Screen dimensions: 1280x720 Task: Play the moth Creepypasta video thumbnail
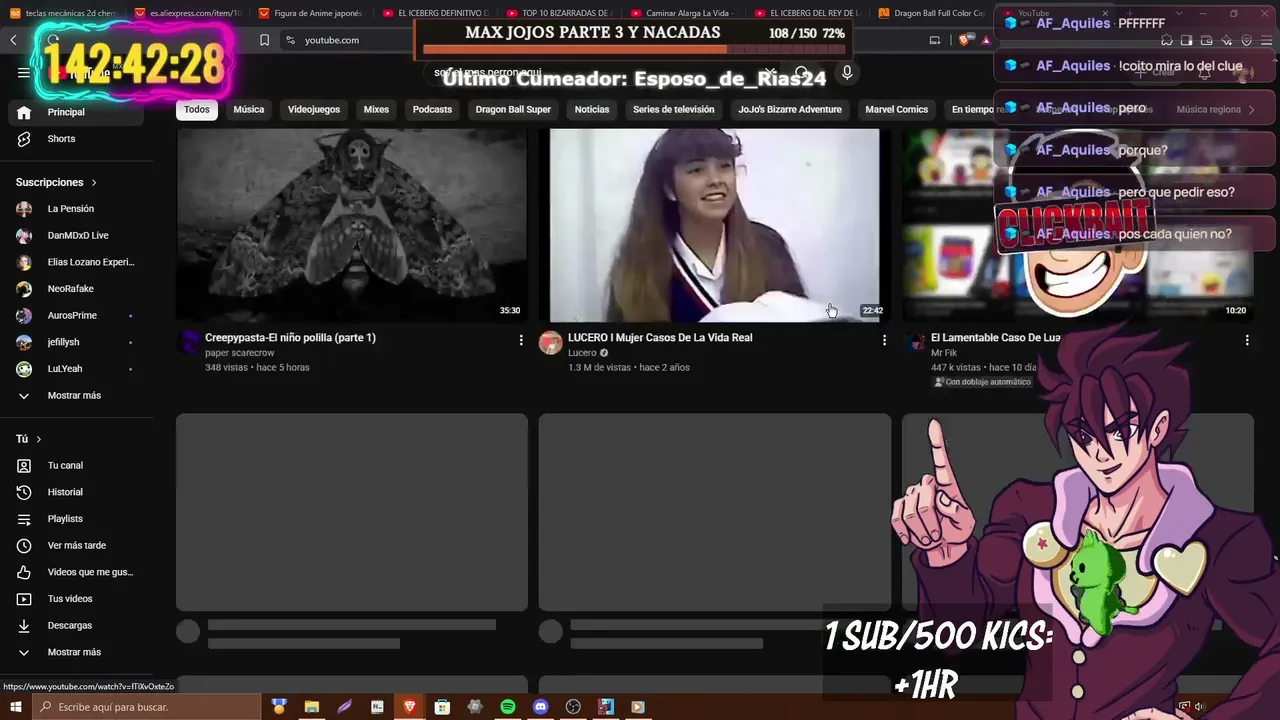click(x=352, y=225)
